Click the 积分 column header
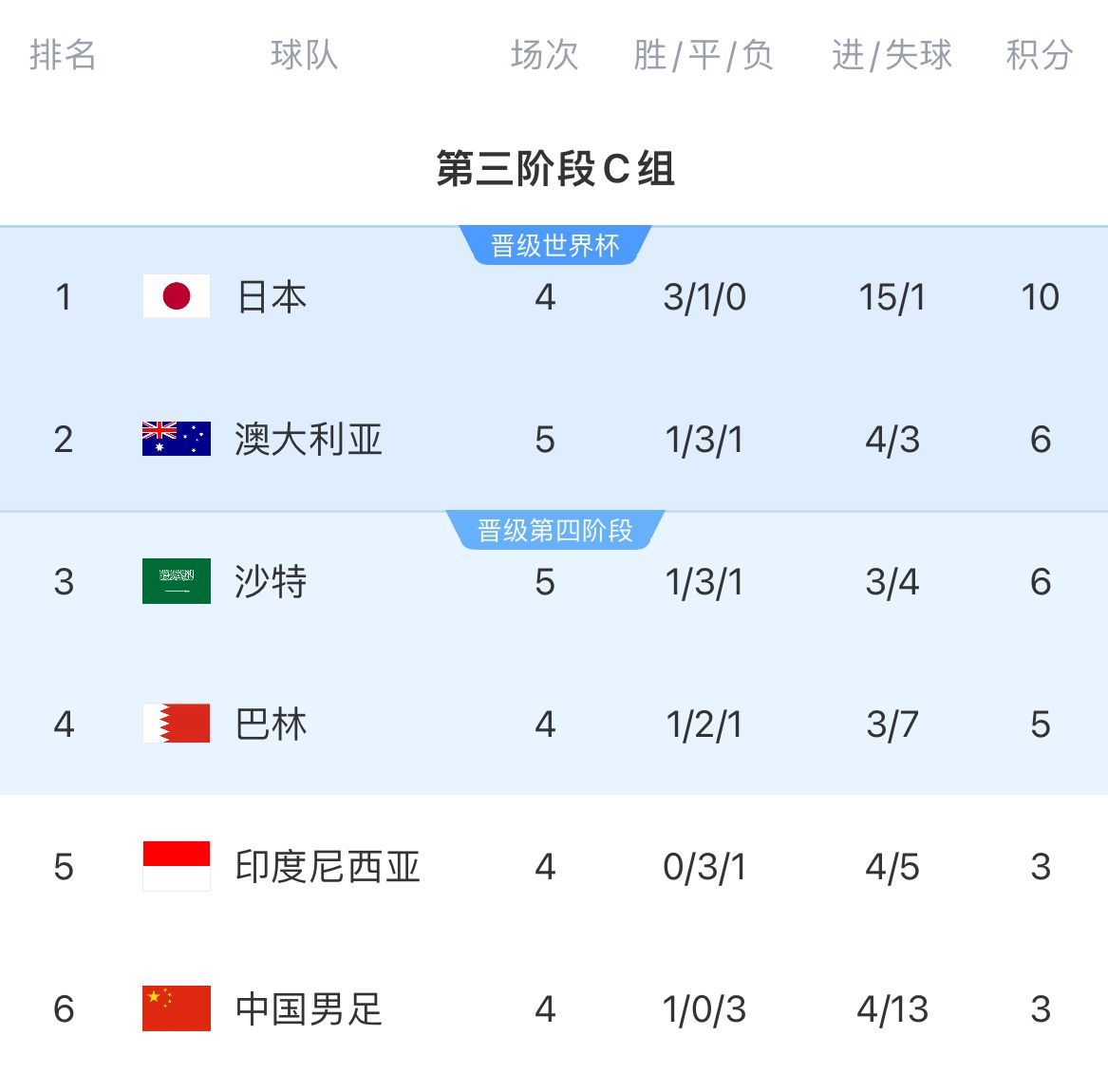This screenshot has height=1092, width=1108. point(1040,55)
